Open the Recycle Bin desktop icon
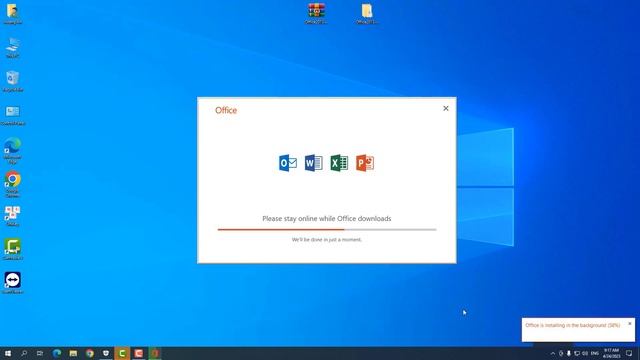Image resolution: width=640 pixels, height=360 pixels. 13,81
